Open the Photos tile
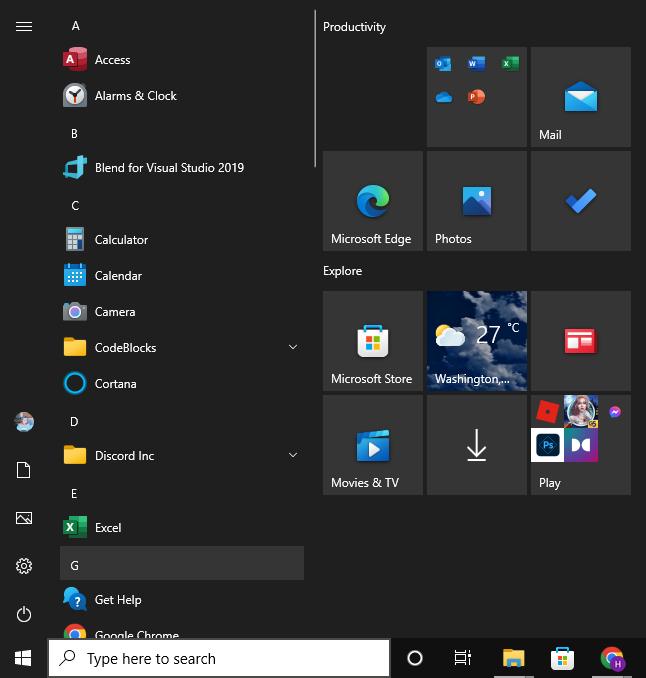 [477, 201]
